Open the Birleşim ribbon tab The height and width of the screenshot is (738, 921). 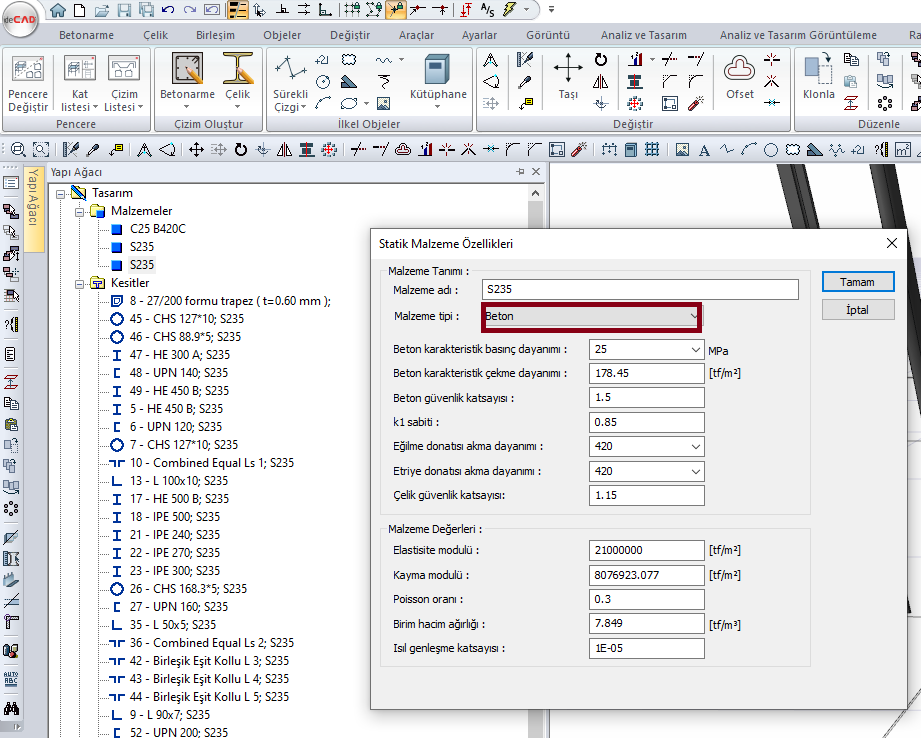[215, 35]
